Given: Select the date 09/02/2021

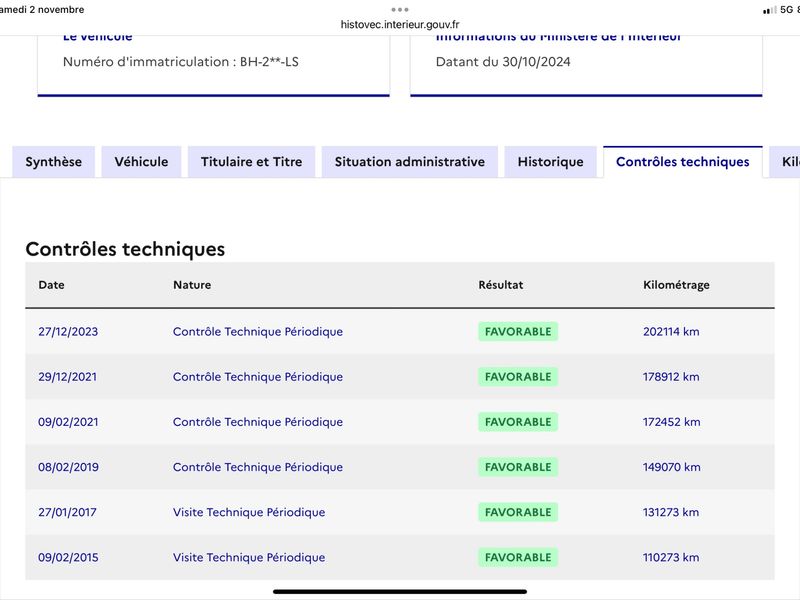Looking at the screenshot, I should (68, 422).
